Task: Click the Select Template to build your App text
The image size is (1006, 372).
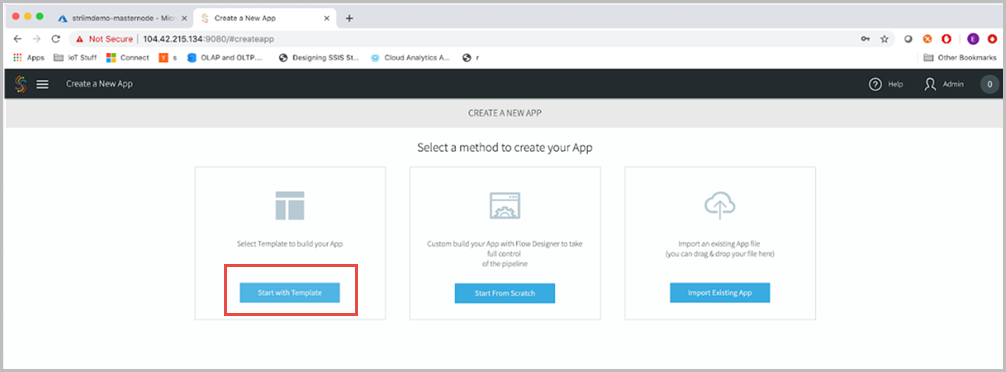Action: click(290, 244)
